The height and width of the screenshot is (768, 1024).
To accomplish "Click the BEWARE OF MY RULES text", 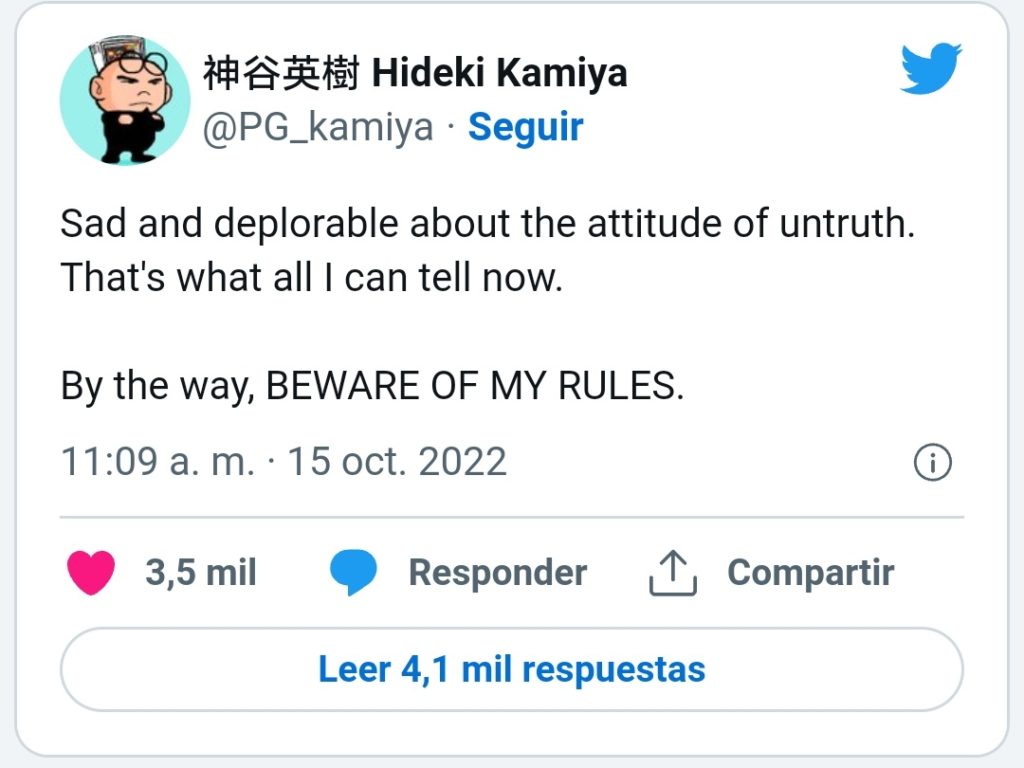I will tap(475, 385).
